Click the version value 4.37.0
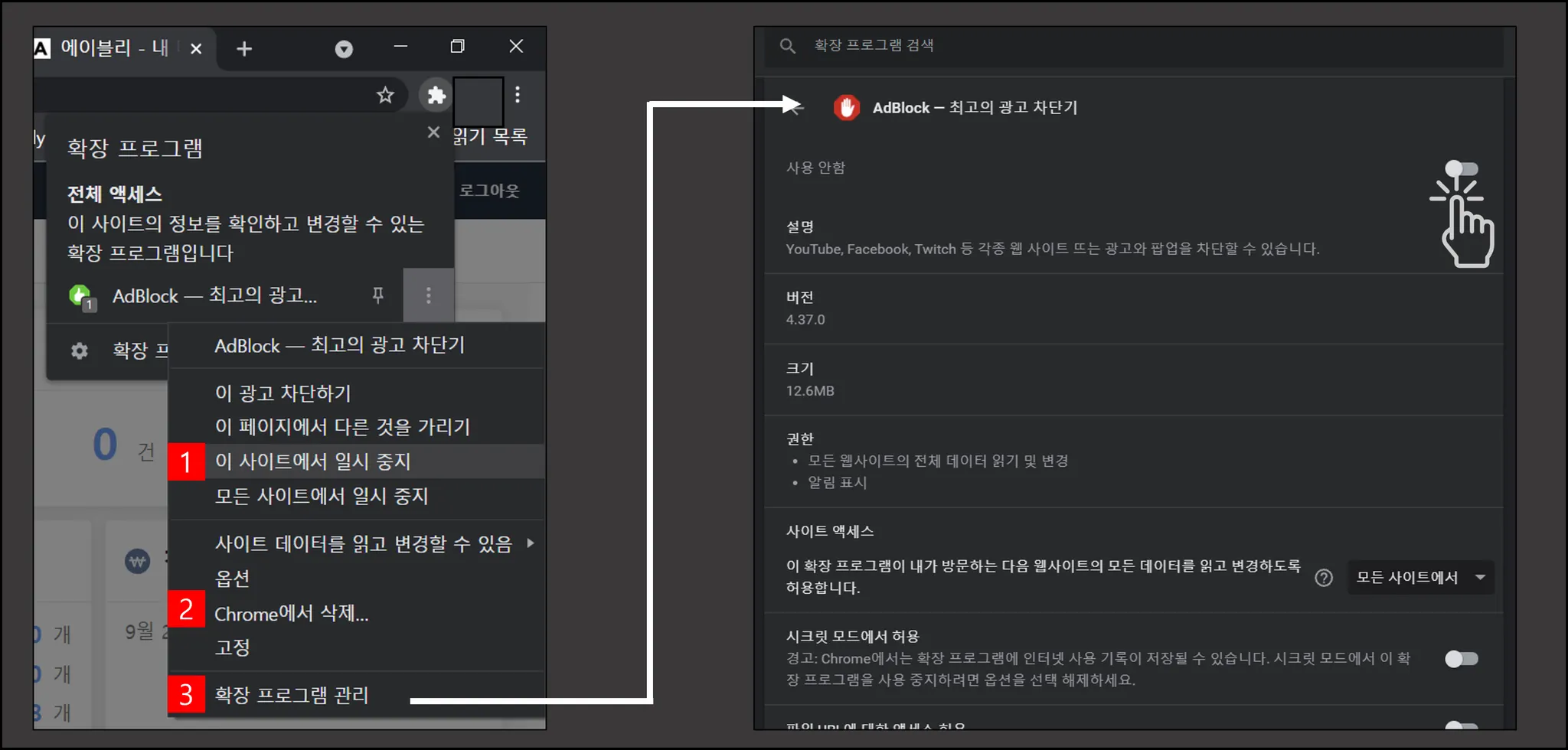Image resolution: width=1568 pixels, height=750 pixels. point(805,320)
